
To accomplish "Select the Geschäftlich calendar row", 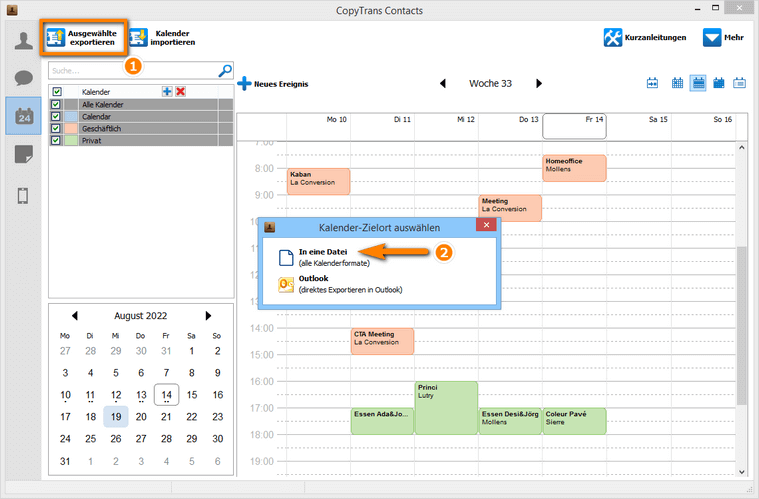I will point(141,128).
